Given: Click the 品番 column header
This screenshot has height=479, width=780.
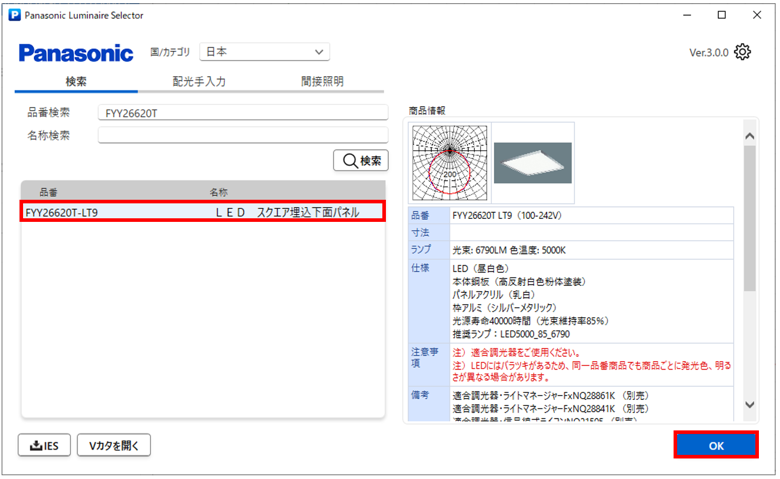Looking at the screenshot, I should [x=49, y=191].
